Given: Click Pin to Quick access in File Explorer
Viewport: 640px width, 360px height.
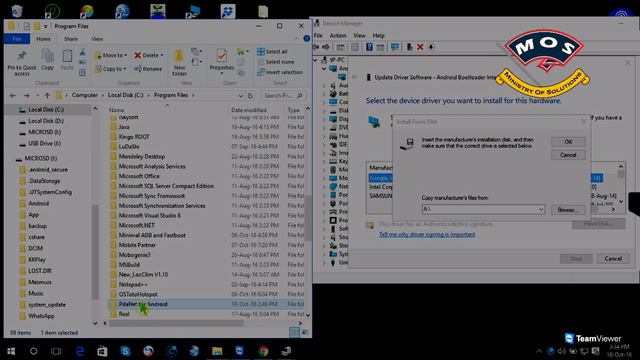Looking at the screenshot, I should point(21,63).
